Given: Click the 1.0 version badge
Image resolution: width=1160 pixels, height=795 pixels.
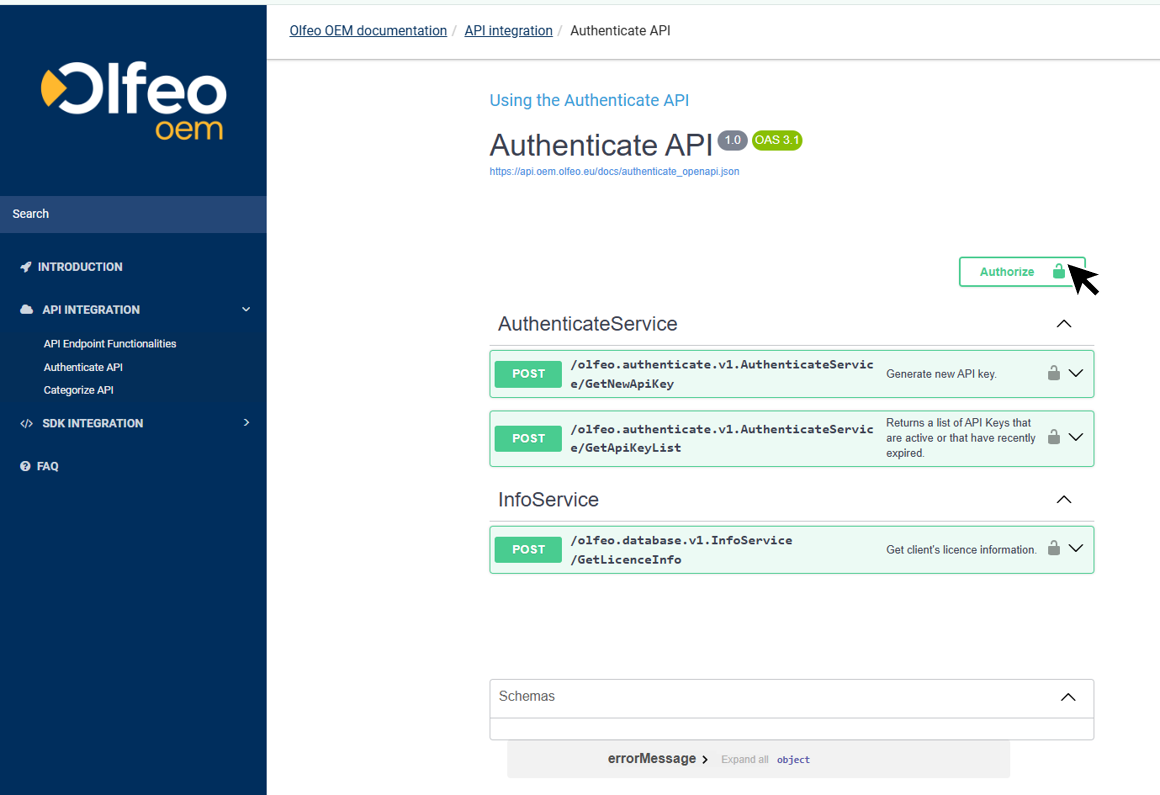Looking at the screenshot, I should 732,140.
